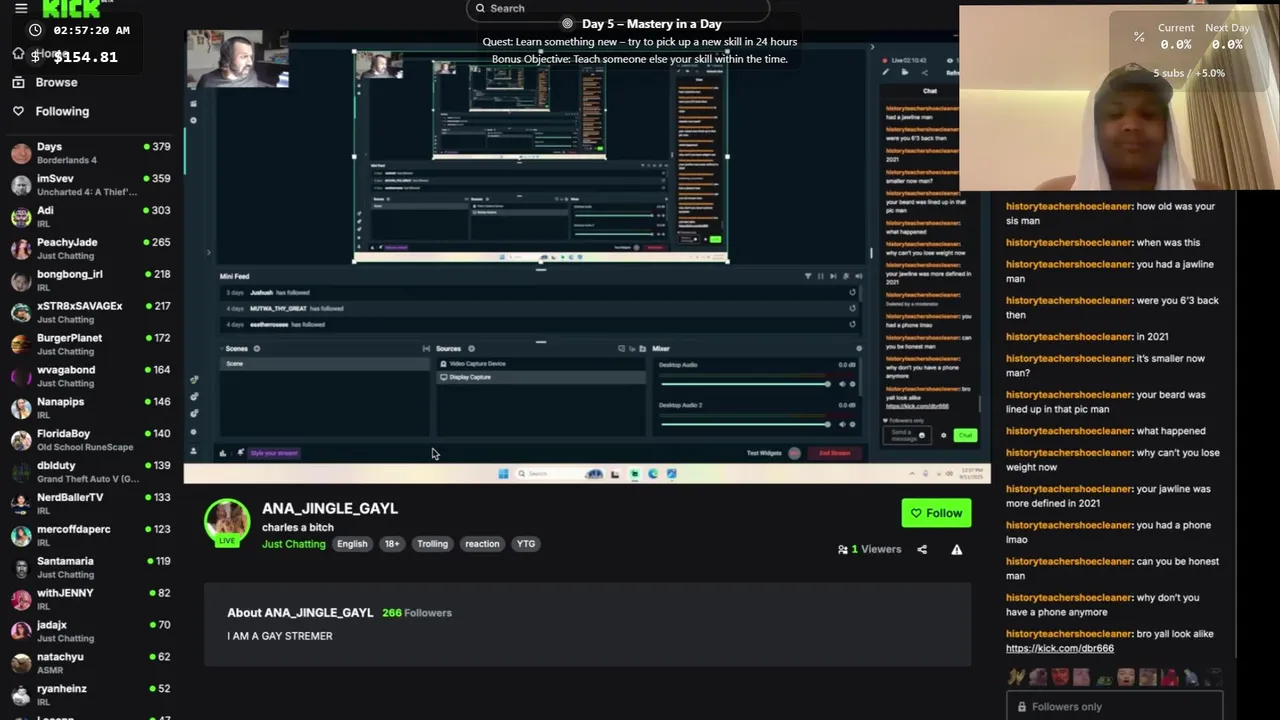The width and height of the screenshot is (1280, 720).
Task: Click the Following heart icon in sidebar
Action: pyautogui.click(x=18, y=111)
